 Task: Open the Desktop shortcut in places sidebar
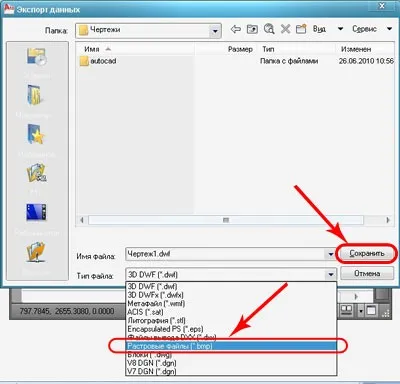pyautogui.click(x=36, y=212)
